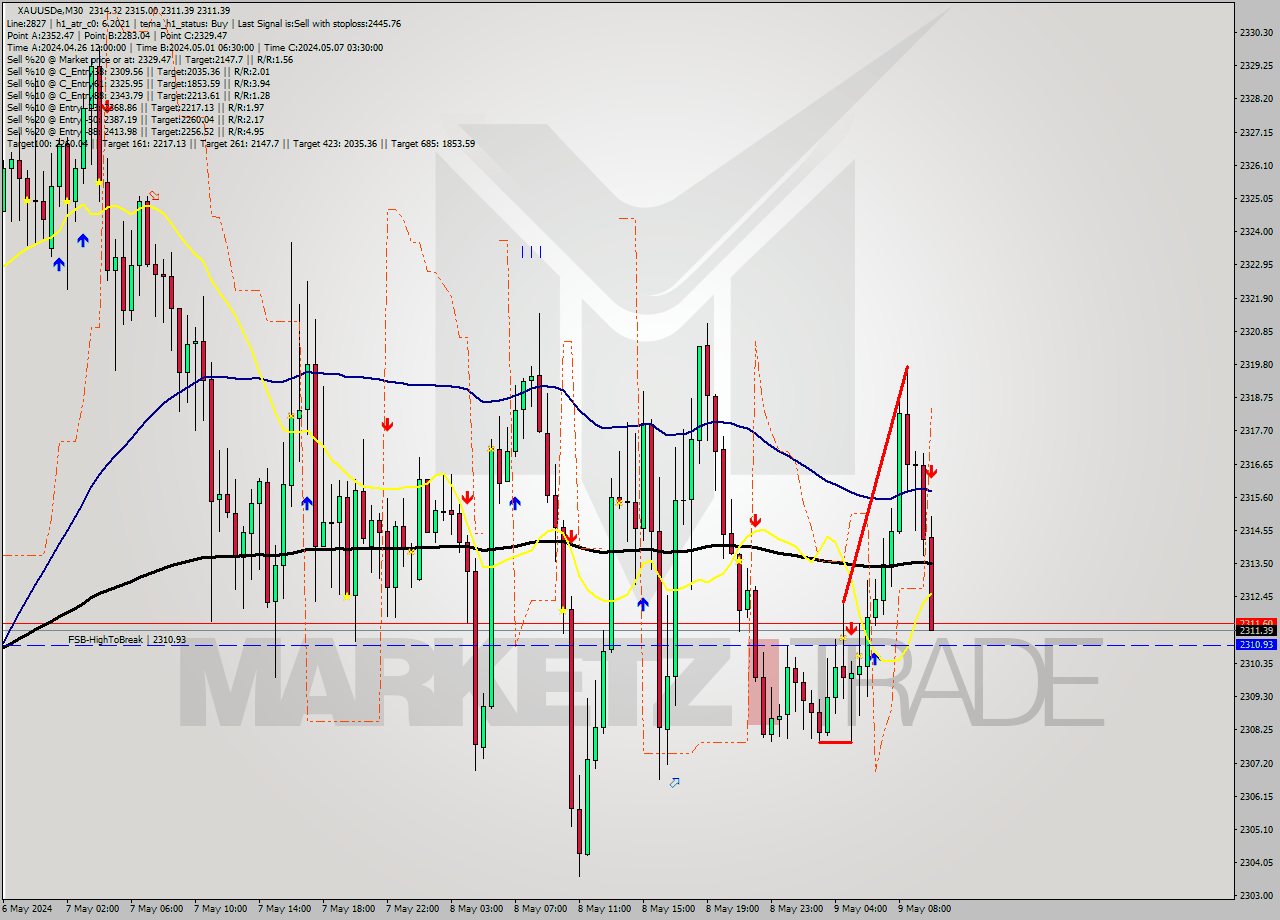Click the blue up arrow below 8 May 11:00
The width and height of the screenshot is (1280, 920).
pos(643,602)
